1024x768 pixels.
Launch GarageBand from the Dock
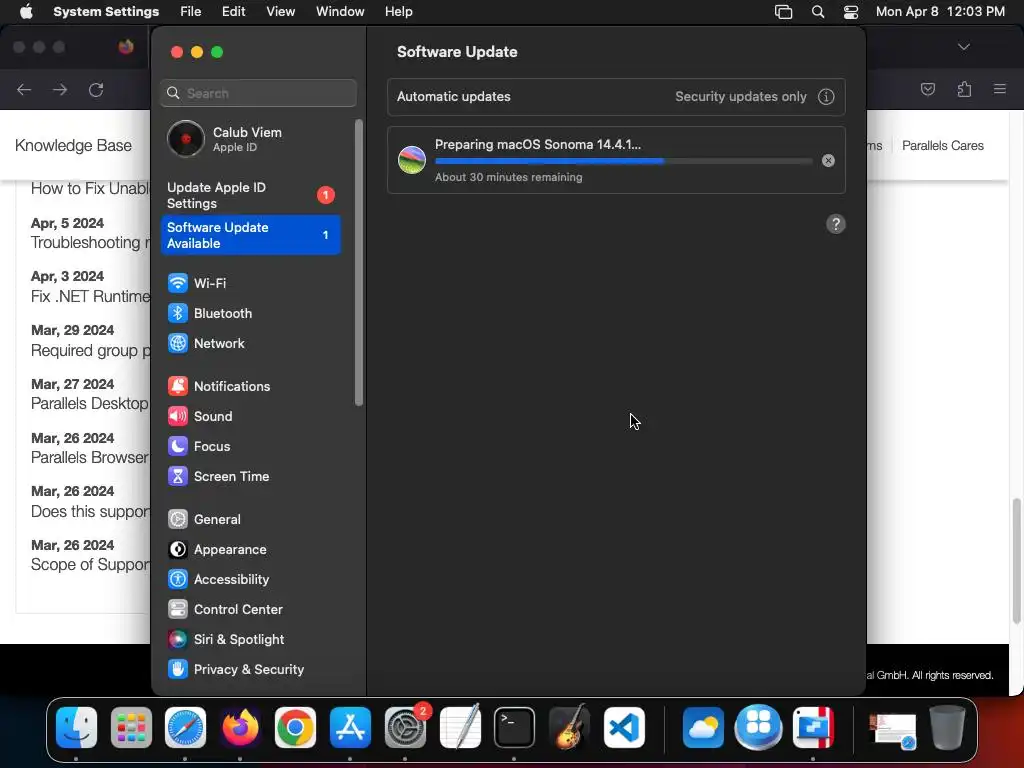click(x=569, y=728)
